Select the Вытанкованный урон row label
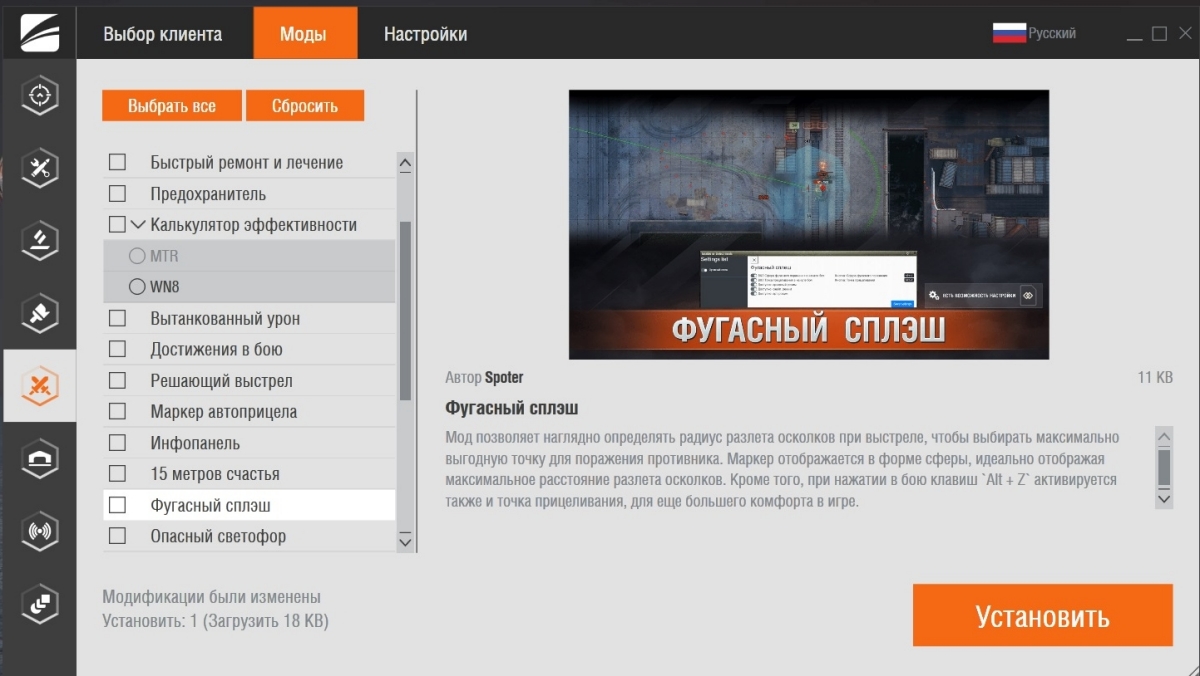 [225, 318]
